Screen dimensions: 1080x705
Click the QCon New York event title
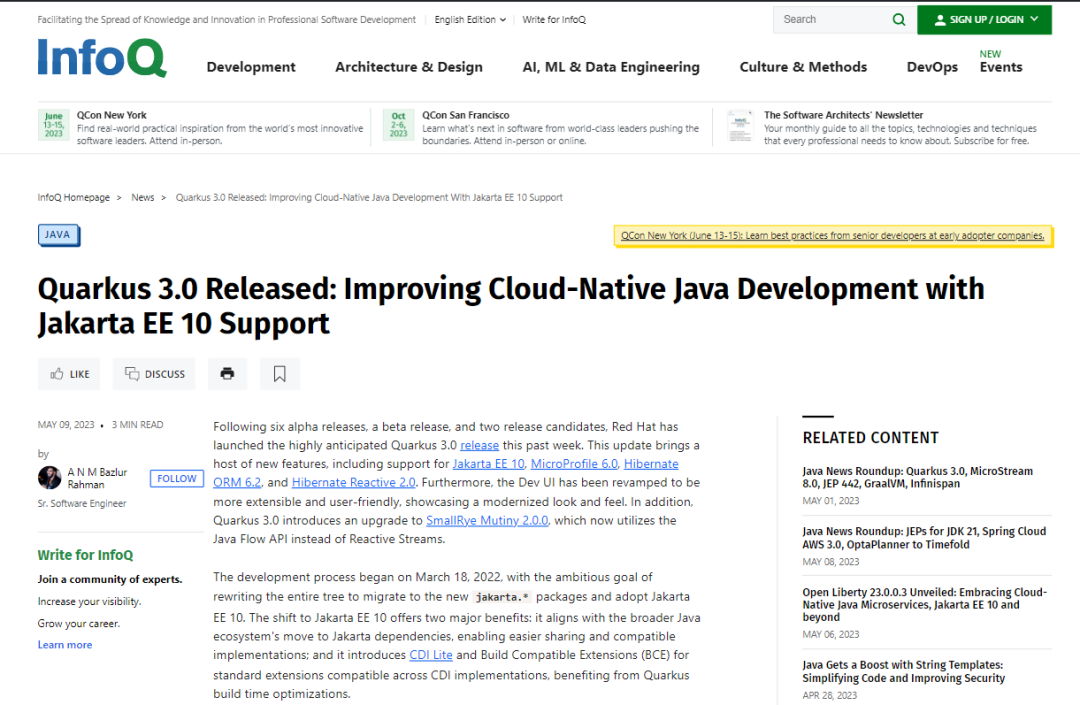click(x=112, y=115)
